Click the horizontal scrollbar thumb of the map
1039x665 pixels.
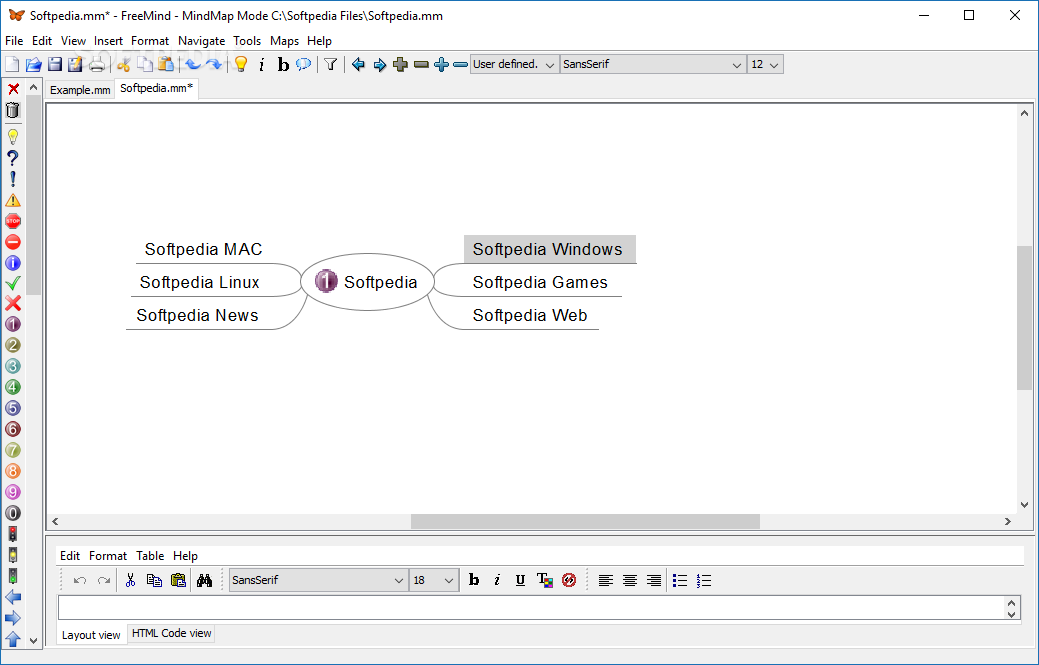tap(585, 521)
